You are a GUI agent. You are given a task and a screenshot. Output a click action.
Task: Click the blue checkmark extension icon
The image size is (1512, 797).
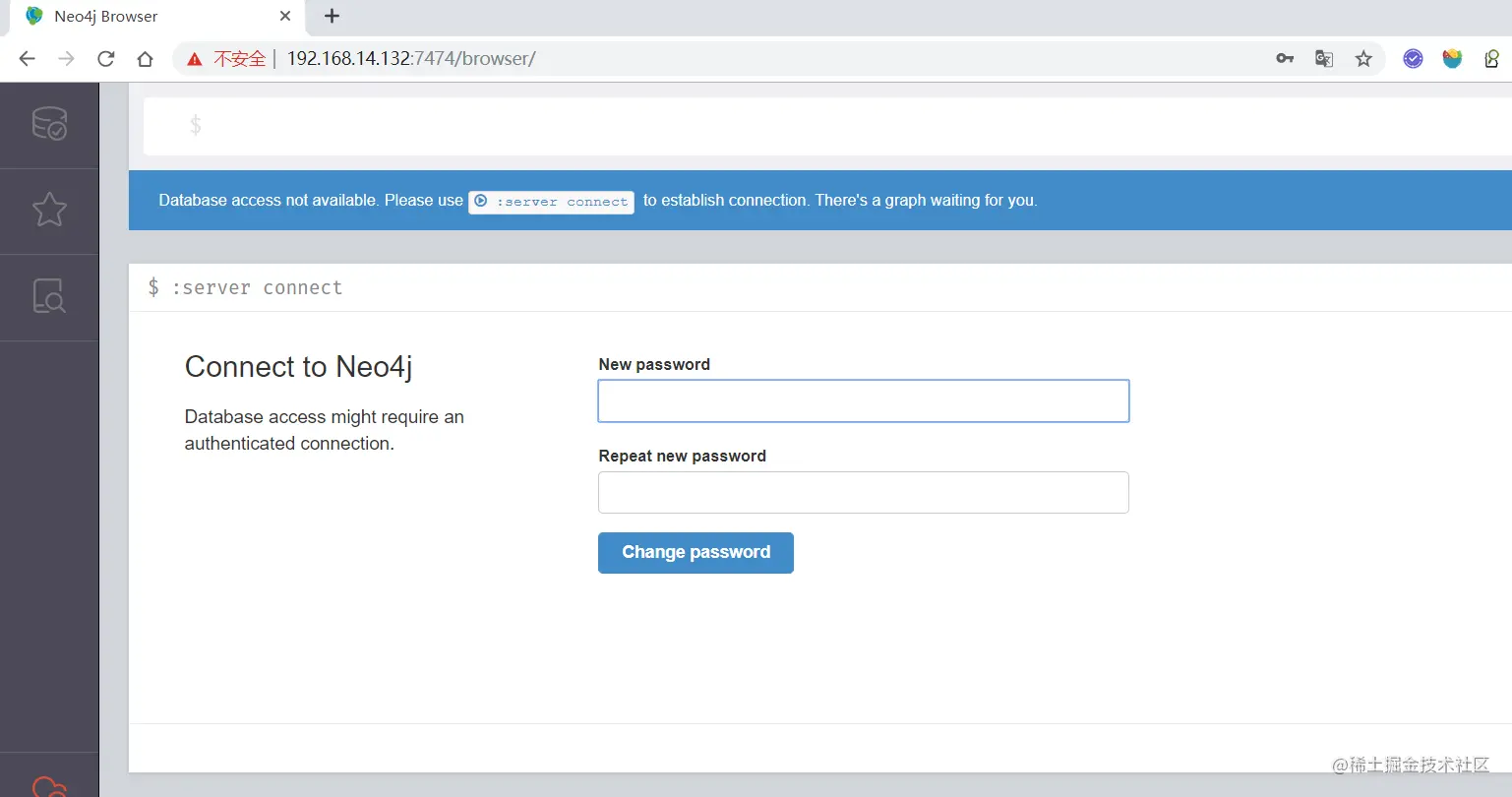click(x=1413, y=59)
